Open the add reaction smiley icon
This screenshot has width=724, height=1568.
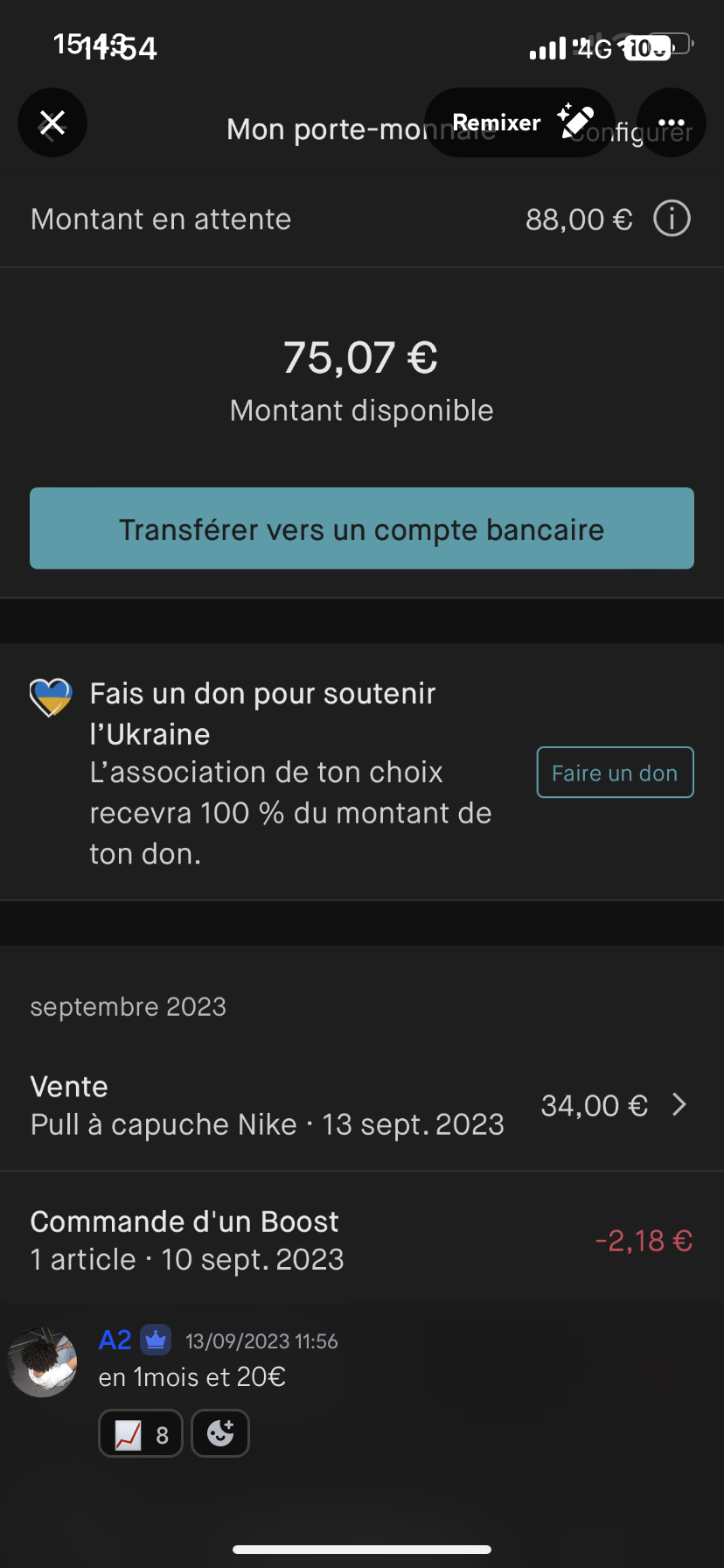(220, 1433)
